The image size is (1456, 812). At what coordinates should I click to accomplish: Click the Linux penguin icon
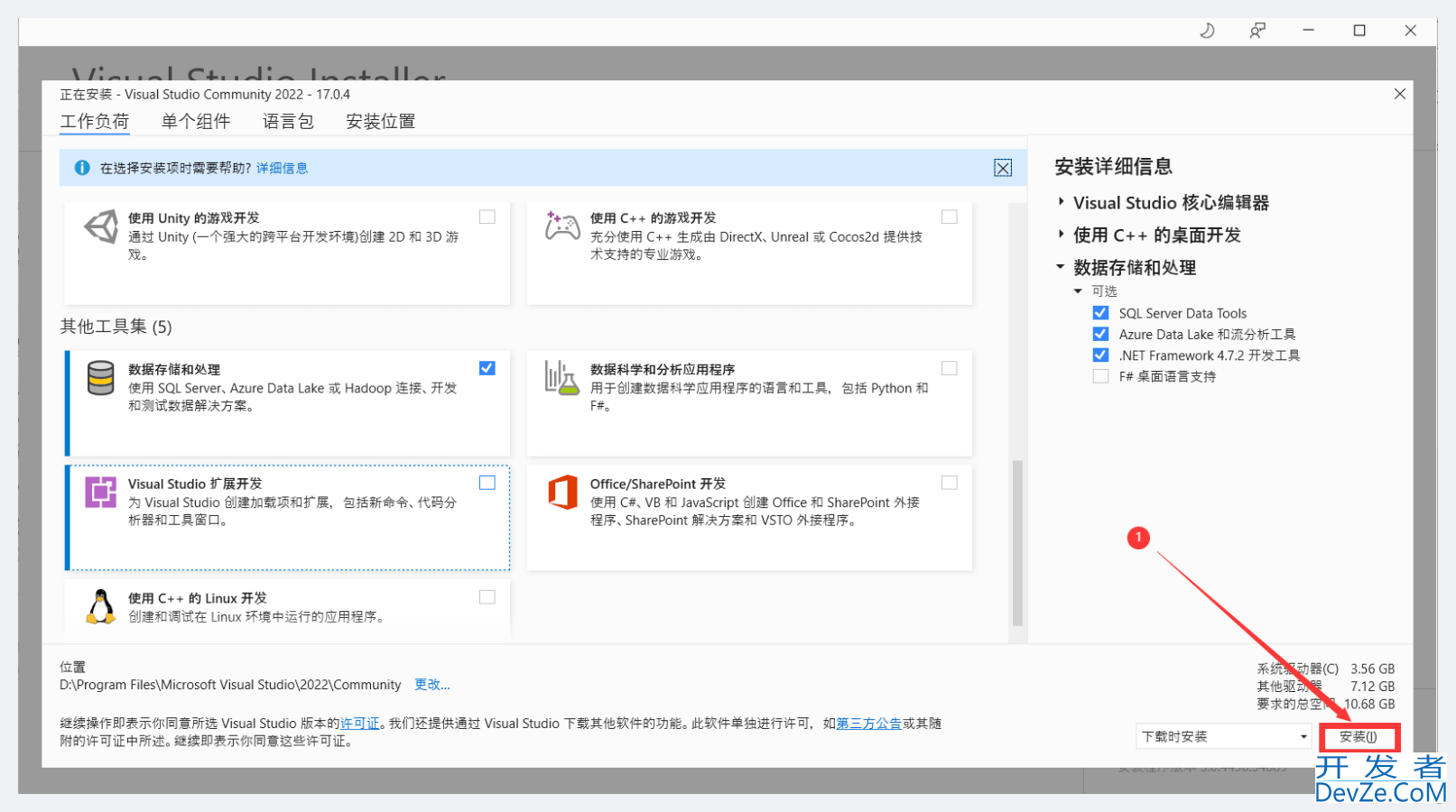tap(101, 606)
